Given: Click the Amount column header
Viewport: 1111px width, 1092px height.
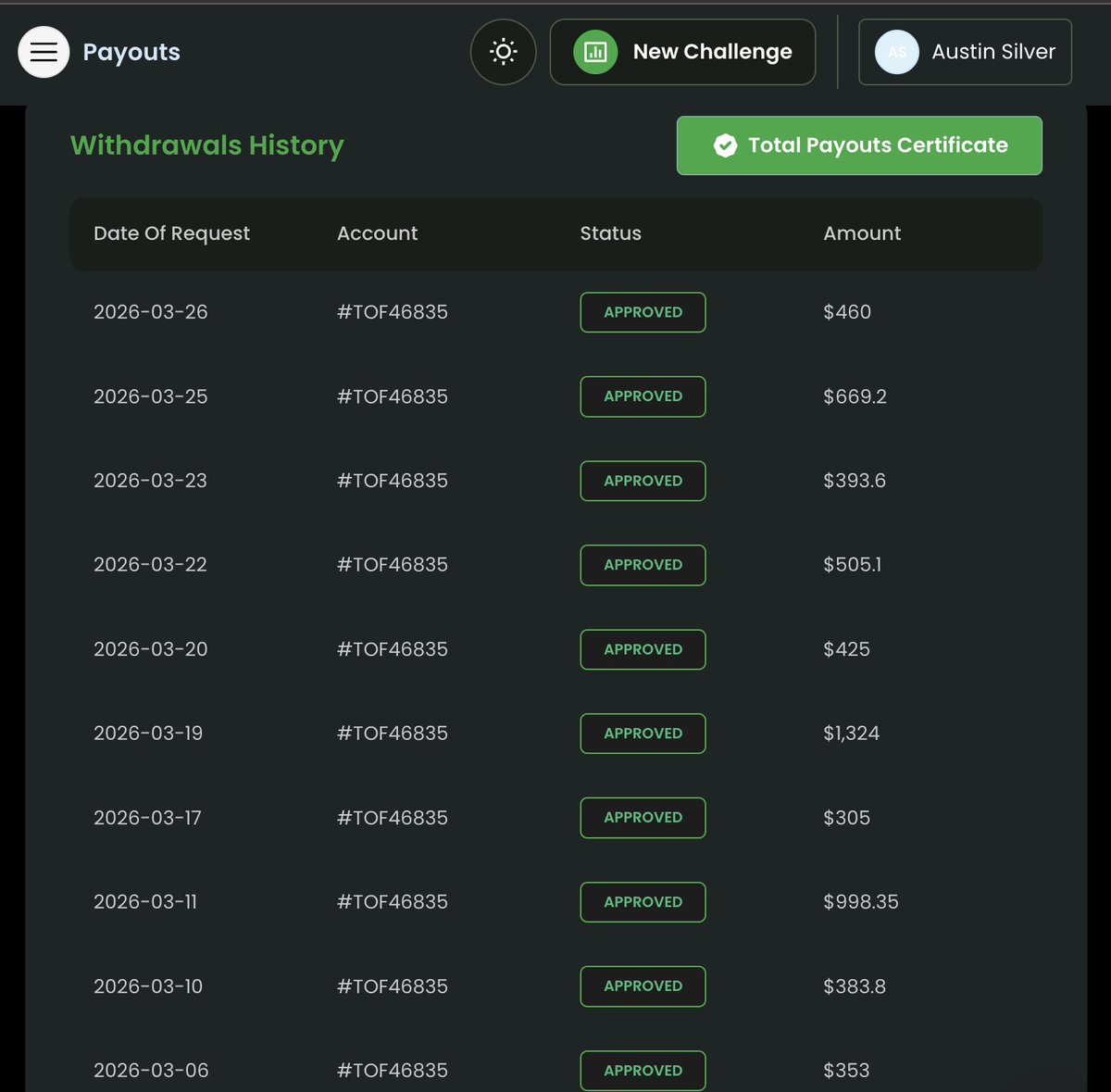Looking at the screenshot, I should 862,233.
